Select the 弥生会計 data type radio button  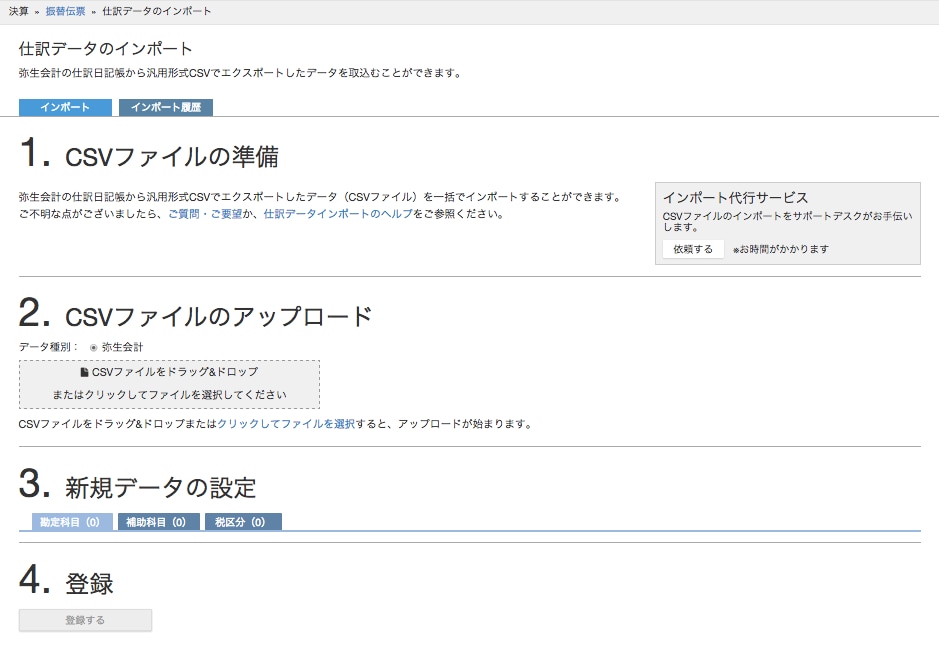point(93,347)
